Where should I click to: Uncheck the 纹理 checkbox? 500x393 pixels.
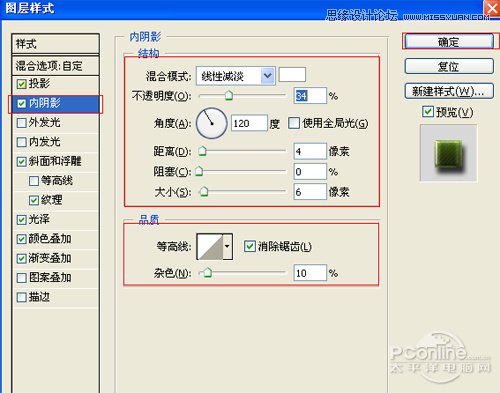34,200
